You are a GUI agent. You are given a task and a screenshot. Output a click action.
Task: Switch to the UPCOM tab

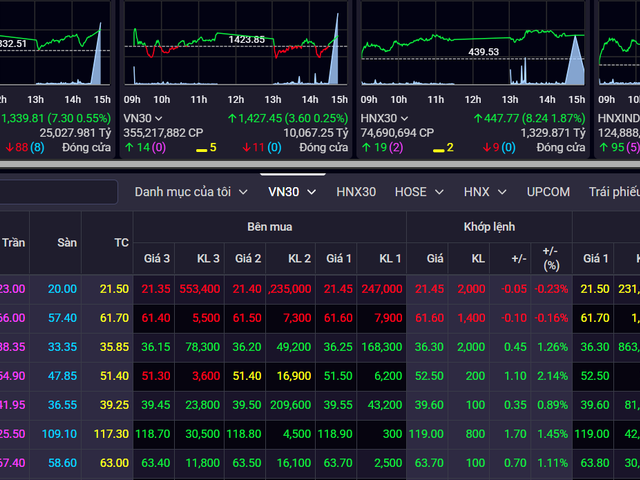pos(548,191)
